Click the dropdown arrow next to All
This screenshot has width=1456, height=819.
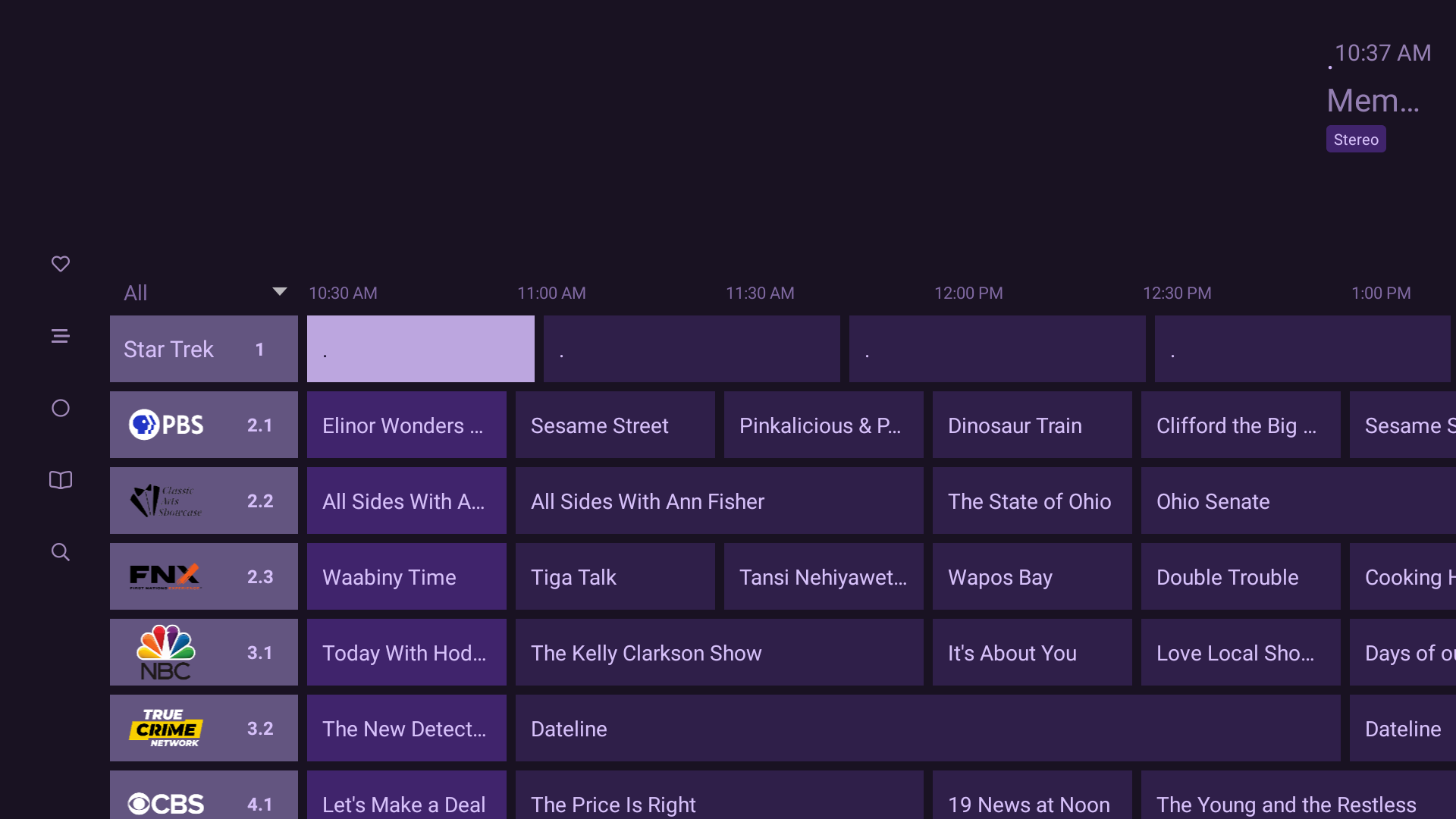pos(279,292)
